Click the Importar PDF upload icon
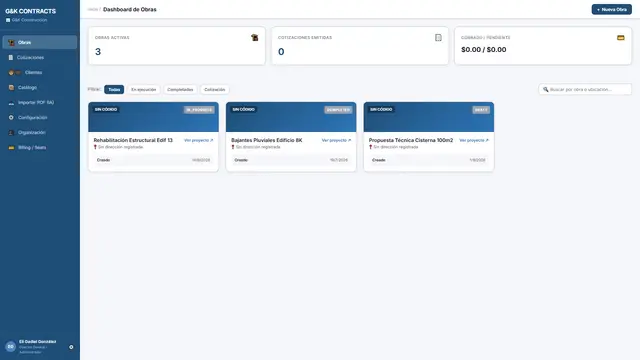The width and height of the screenshot is (640, 360). tap(11, 103)
